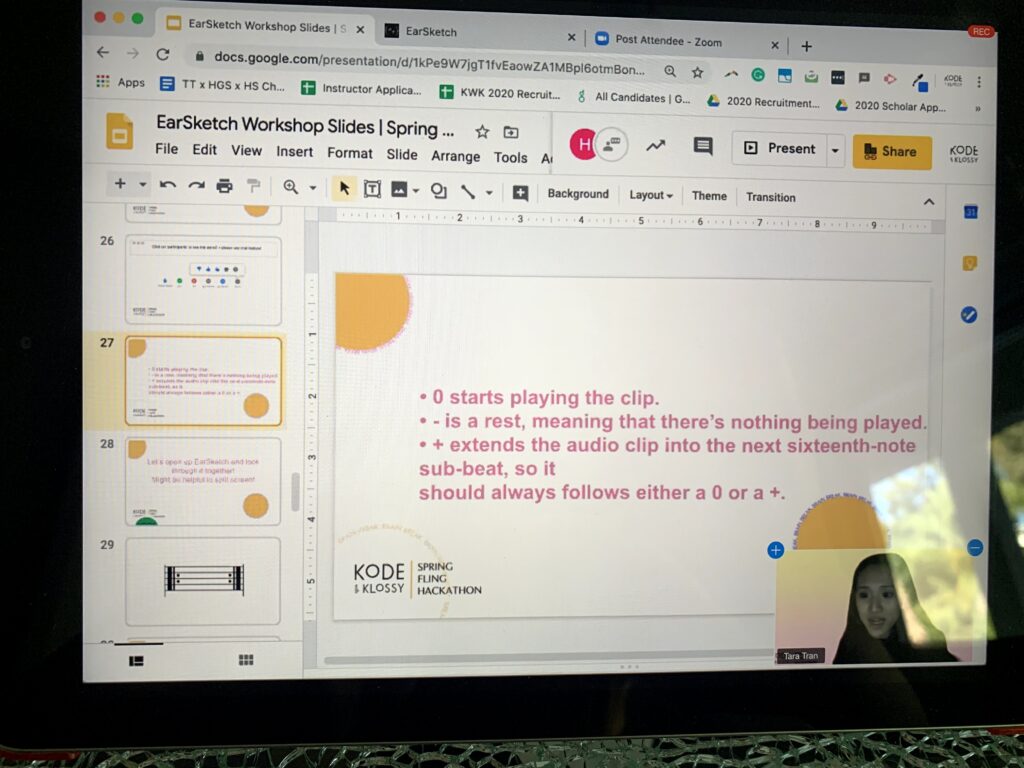The width and height of the screenshot is (1024, 768).
Task: Open the Tasks side panel icon
Action: (969, 315)
